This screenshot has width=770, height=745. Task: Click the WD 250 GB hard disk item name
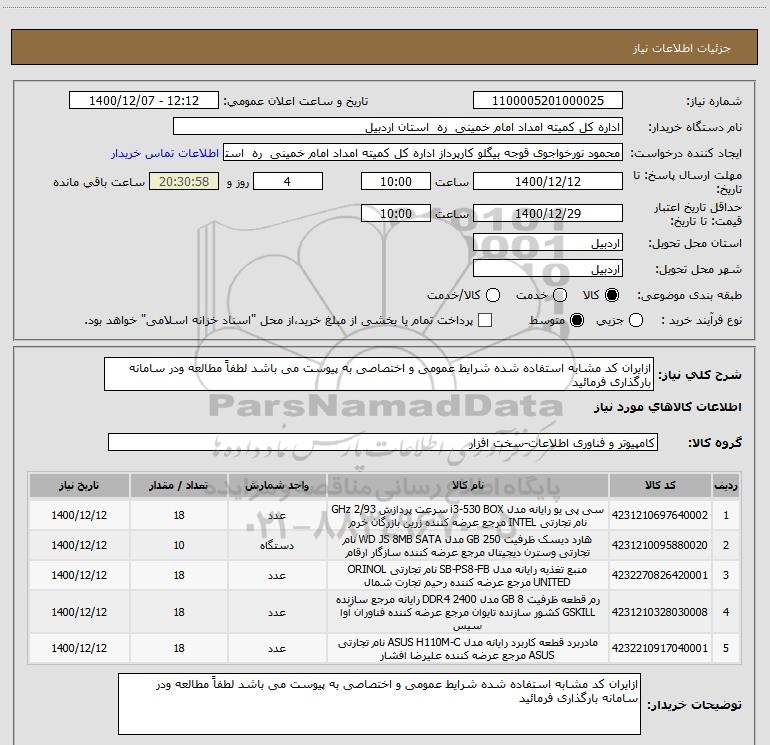point(468,546)
